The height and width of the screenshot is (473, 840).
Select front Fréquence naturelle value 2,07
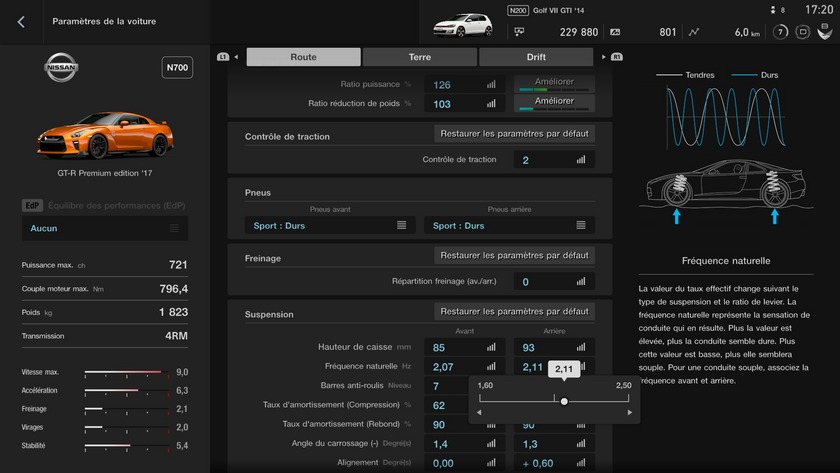(443, 367)
